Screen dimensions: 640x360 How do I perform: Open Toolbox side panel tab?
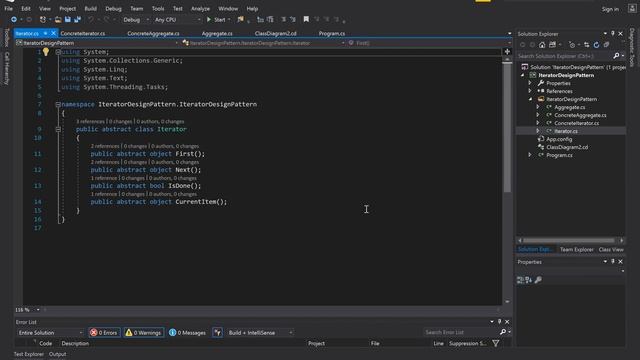6,38
